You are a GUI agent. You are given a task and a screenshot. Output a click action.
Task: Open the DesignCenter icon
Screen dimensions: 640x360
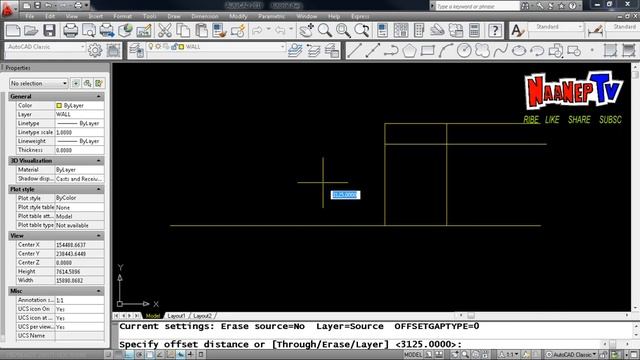click(x=401, y=31)
